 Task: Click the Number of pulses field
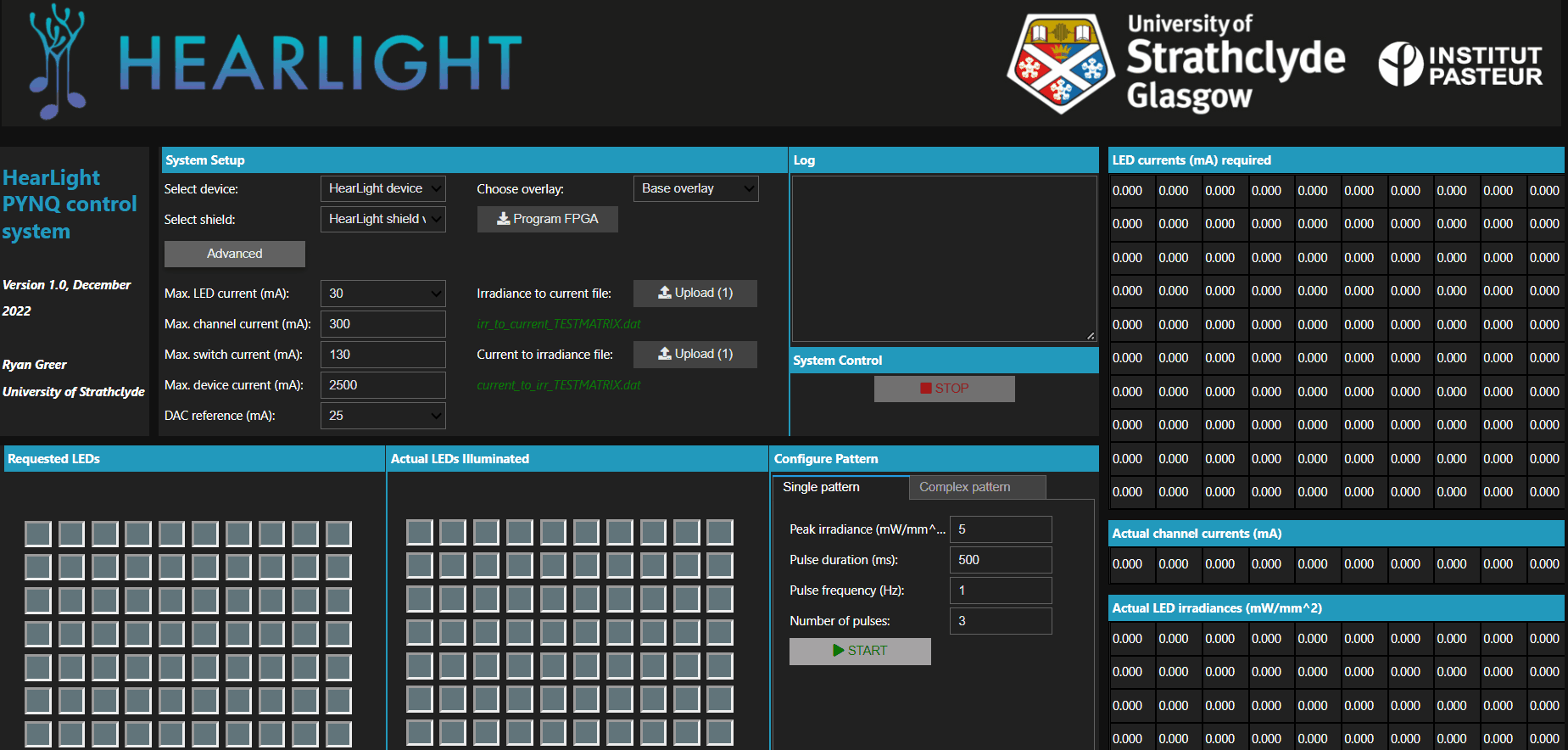(1001, 621)
